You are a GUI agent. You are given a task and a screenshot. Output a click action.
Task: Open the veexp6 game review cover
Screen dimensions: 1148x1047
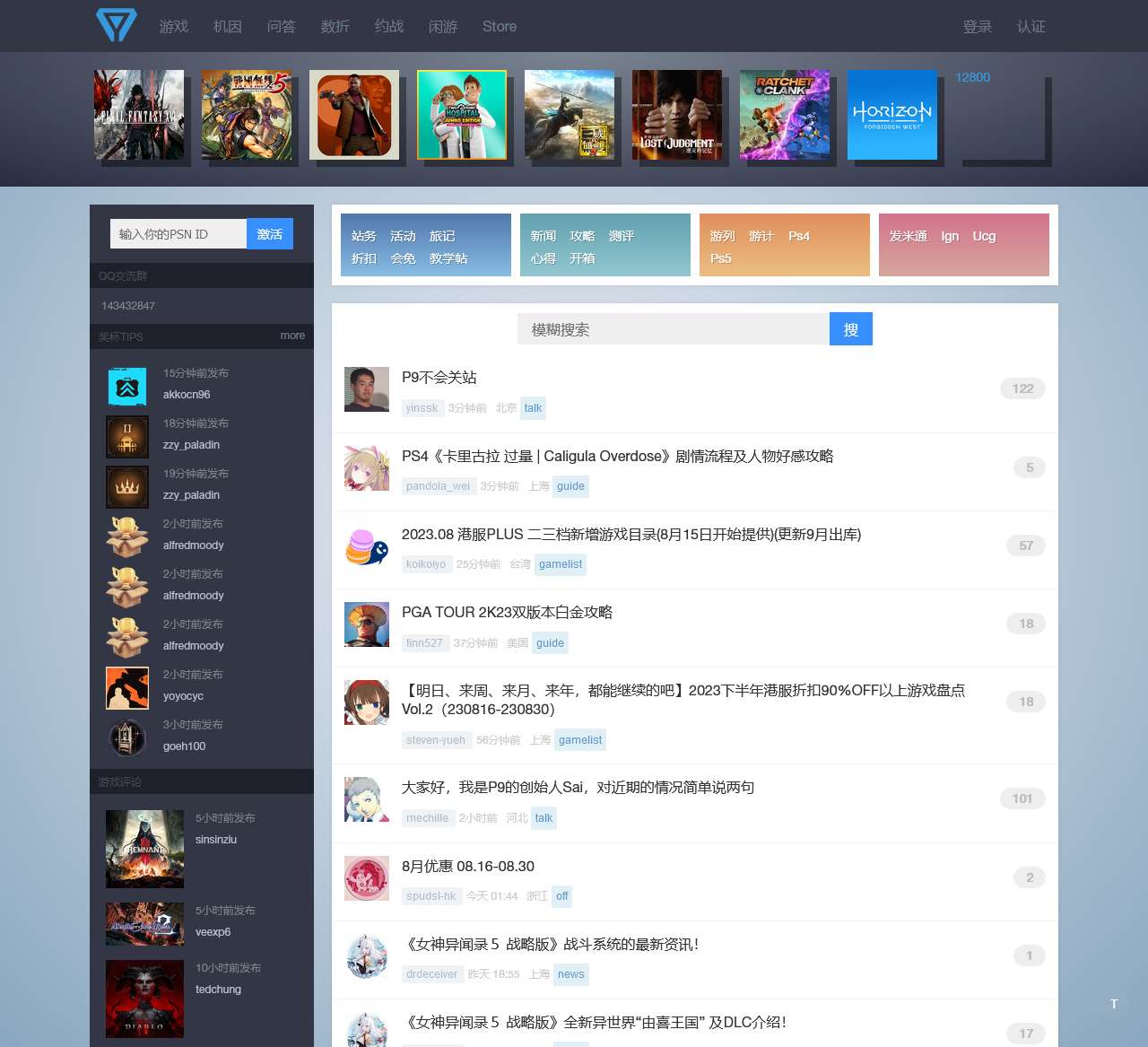[x=144, y=924]
